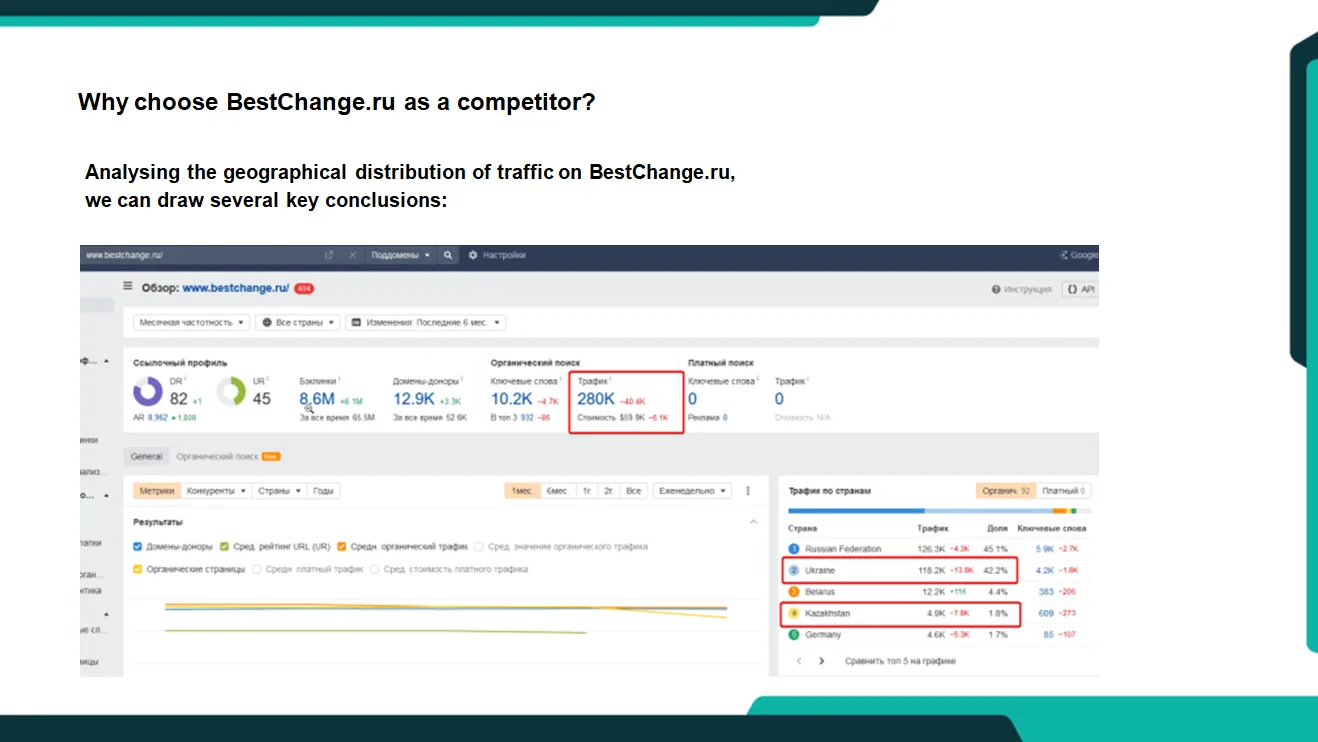This screenshot has width=1318, height=742.
Task: Click the Настройки gear icon
Action: coord(473,255)
